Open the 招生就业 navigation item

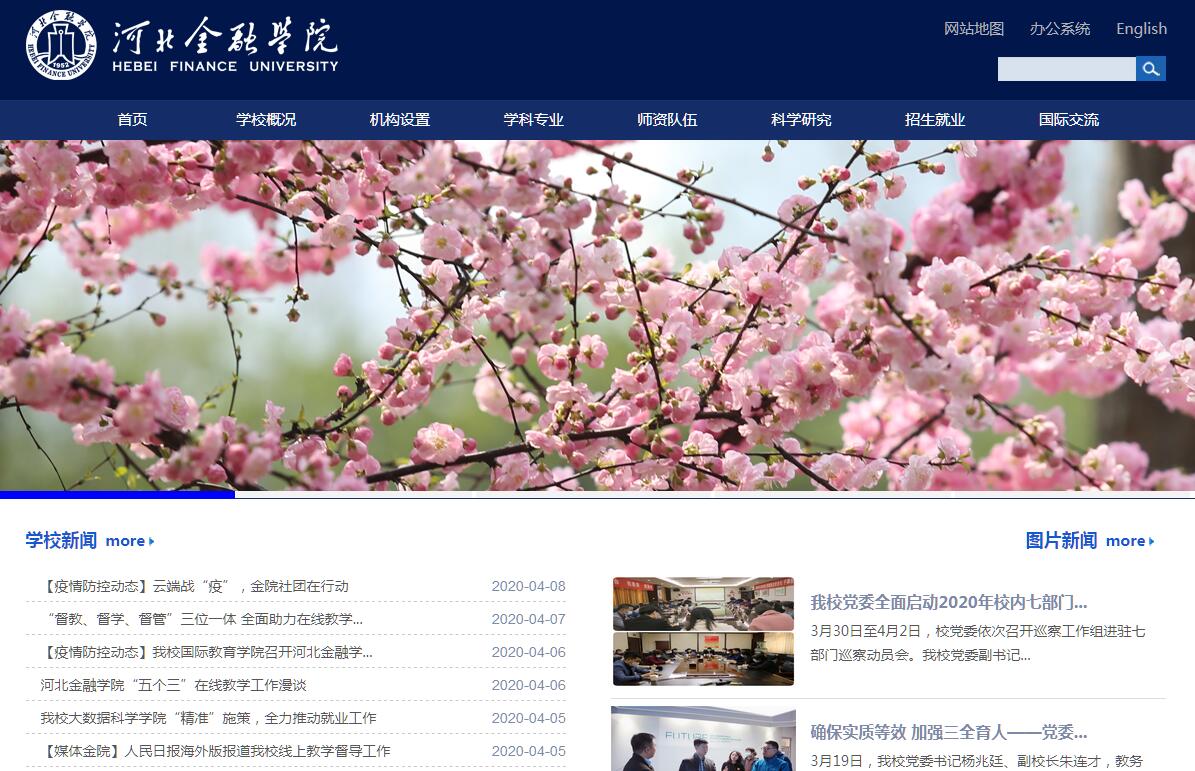[935, 120]
